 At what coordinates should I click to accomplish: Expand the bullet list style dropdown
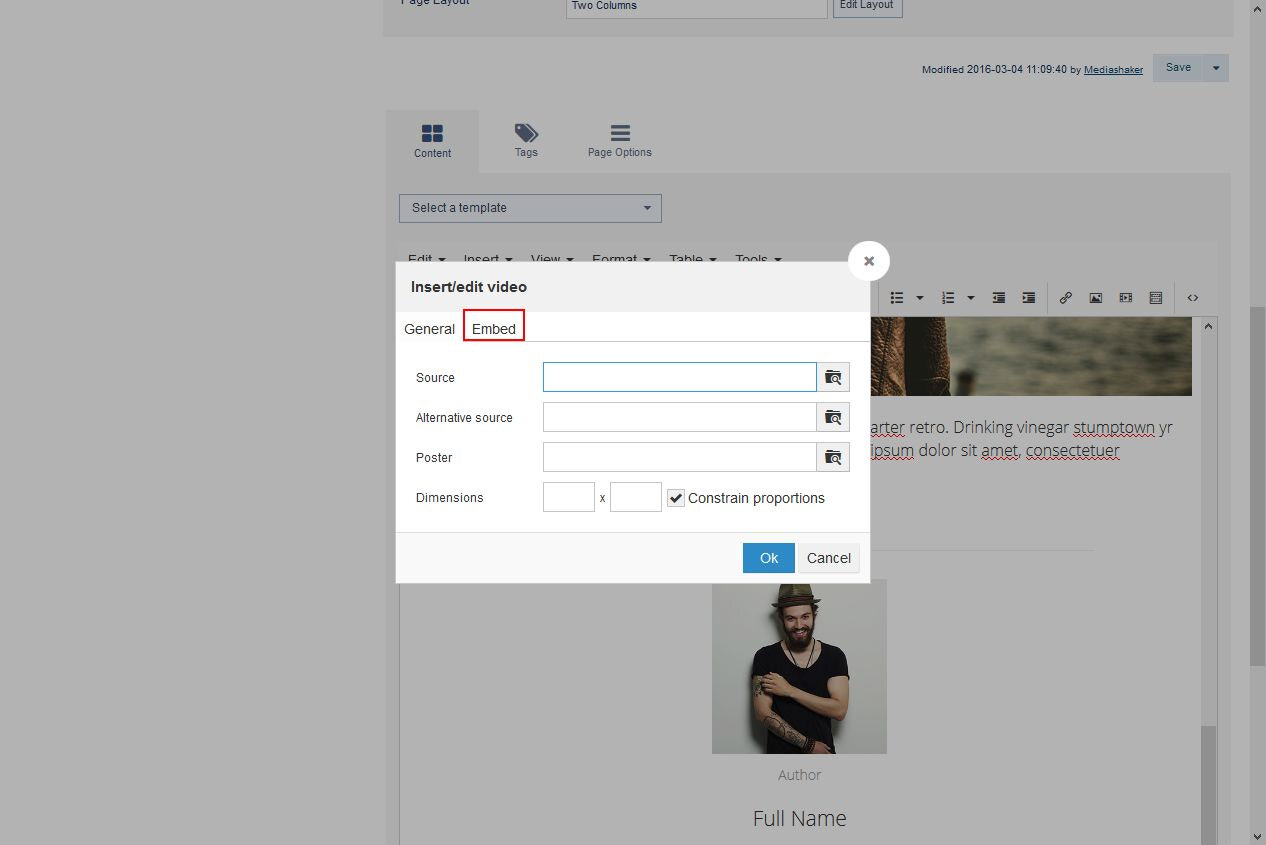920,298
